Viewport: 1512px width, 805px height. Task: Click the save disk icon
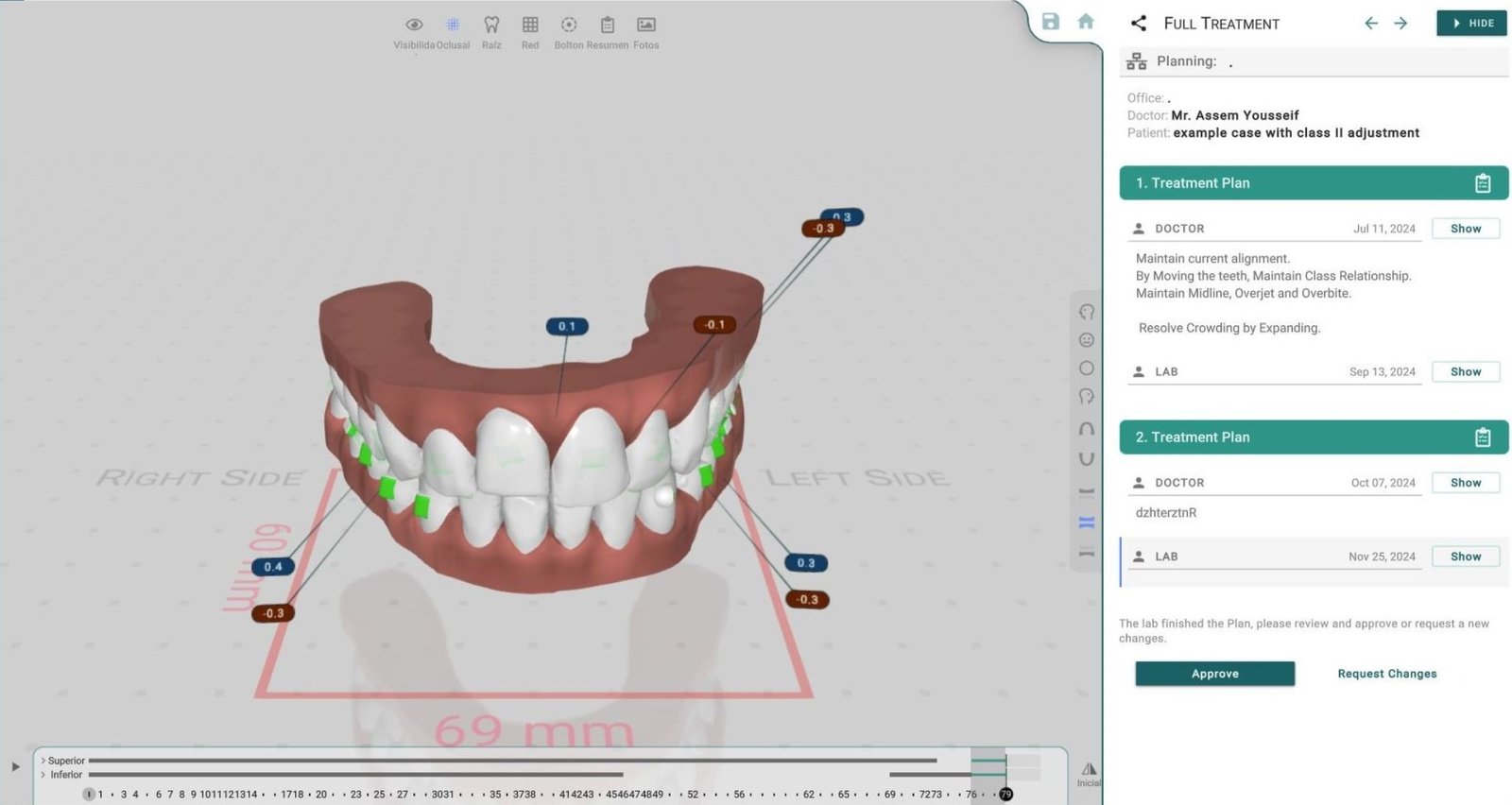[x=1050, y=22]
